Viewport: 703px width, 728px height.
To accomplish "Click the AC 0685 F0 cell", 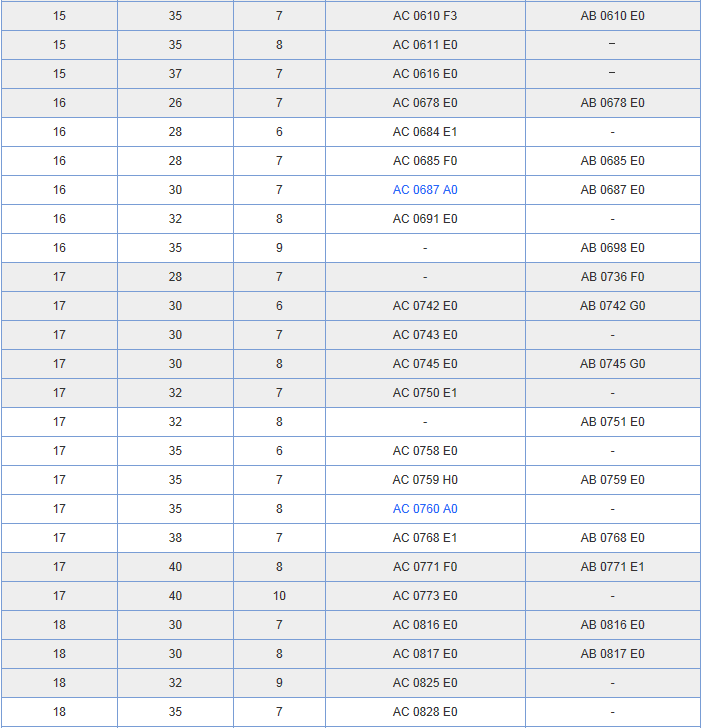I will coord(425,161).
